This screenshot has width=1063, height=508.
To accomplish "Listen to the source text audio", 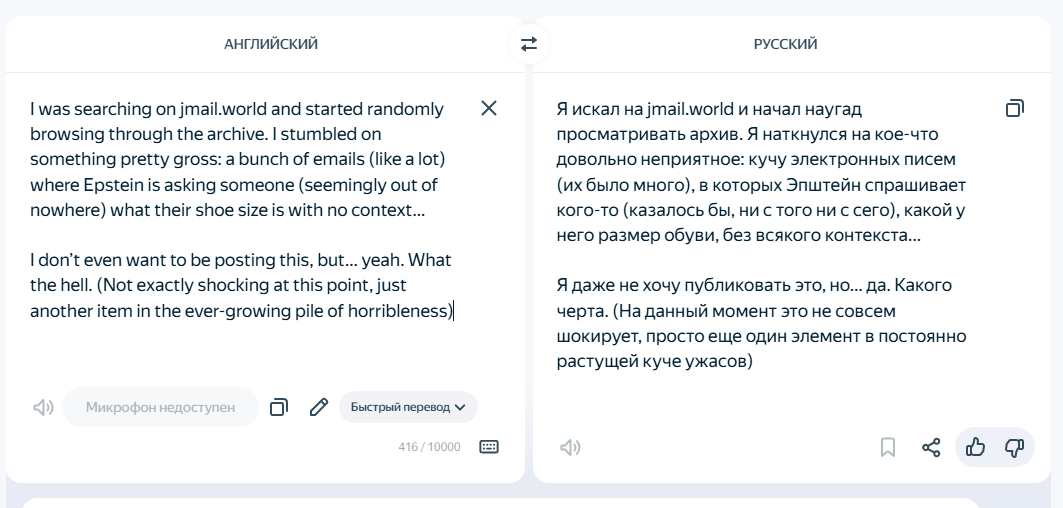I will (x=42, y=407).
